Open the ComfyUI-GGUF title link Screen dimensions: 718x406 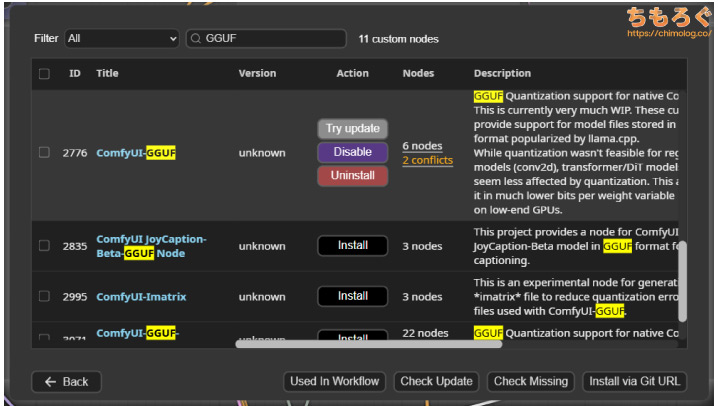pos(136,153)
